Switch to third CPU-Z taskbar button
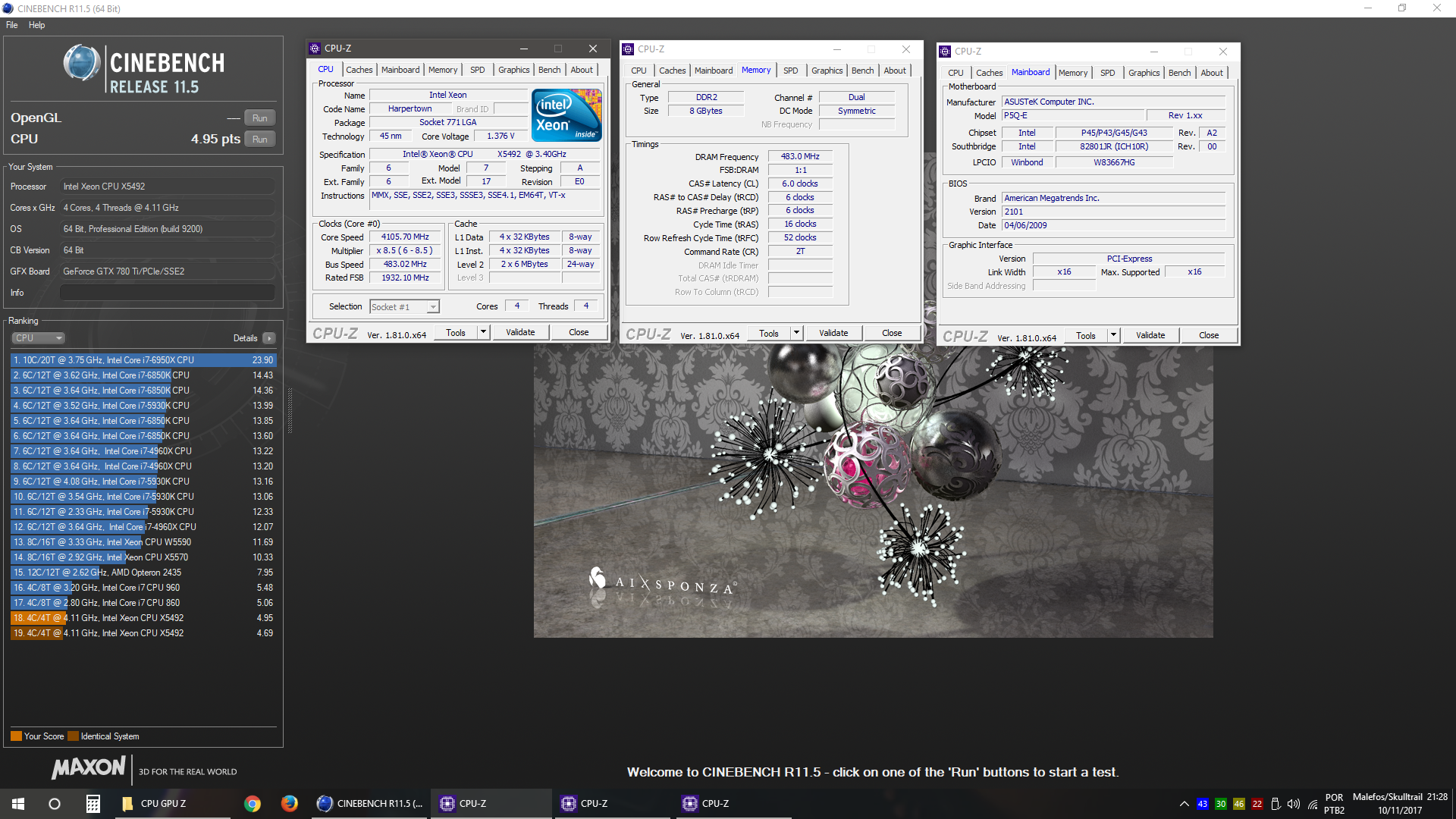Image resolution: width=1456 pixels, height=819 pixels. click(x=734, y=804)
